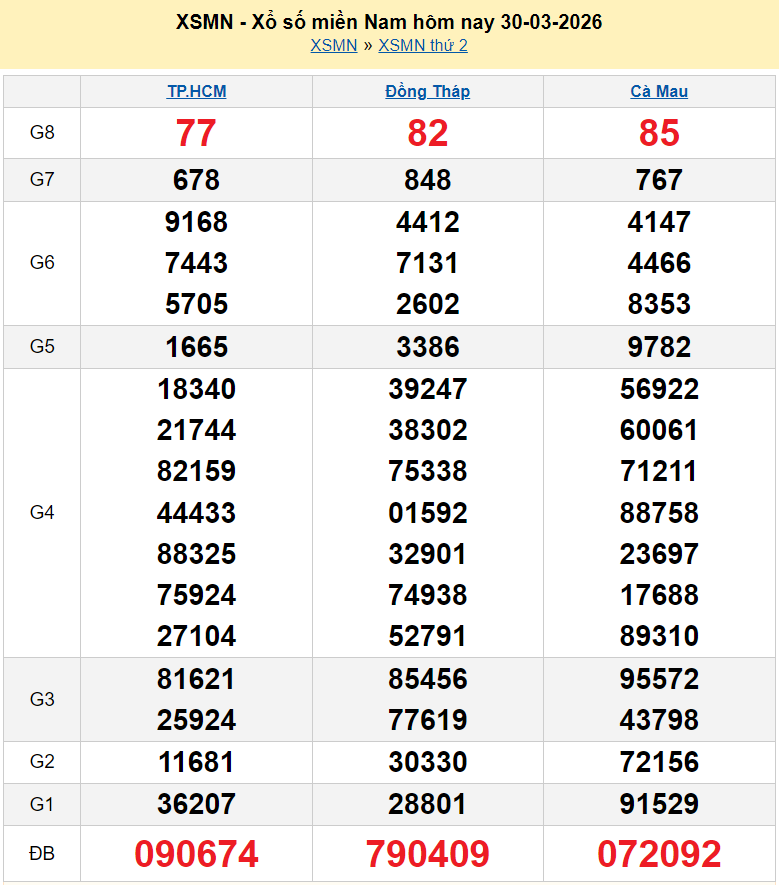The width and height of the screenshot is (779, 885).
Task: Click the TP.HCM column header link
Action: (x=196, y=92)
